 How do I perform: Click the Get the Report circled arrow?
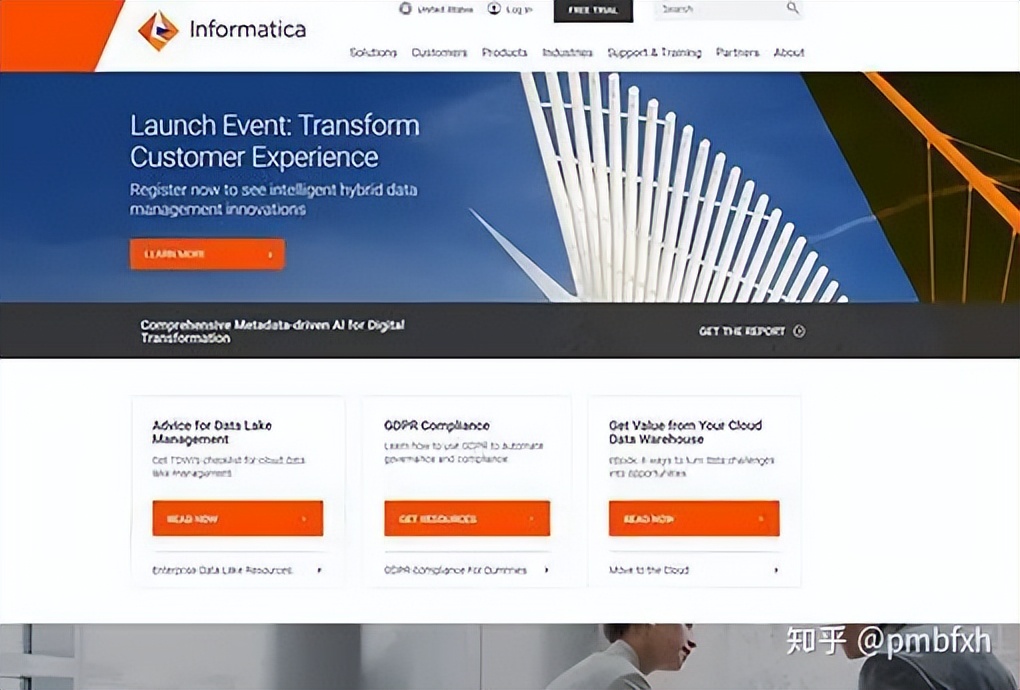tap(799, 331)
